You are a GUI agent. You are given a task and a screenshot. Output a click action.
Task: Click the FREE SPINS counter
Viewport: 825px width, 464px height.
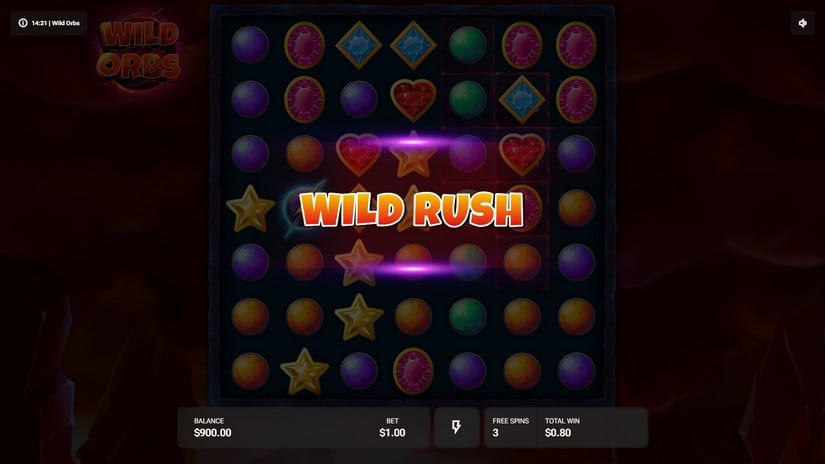[510, 427]
